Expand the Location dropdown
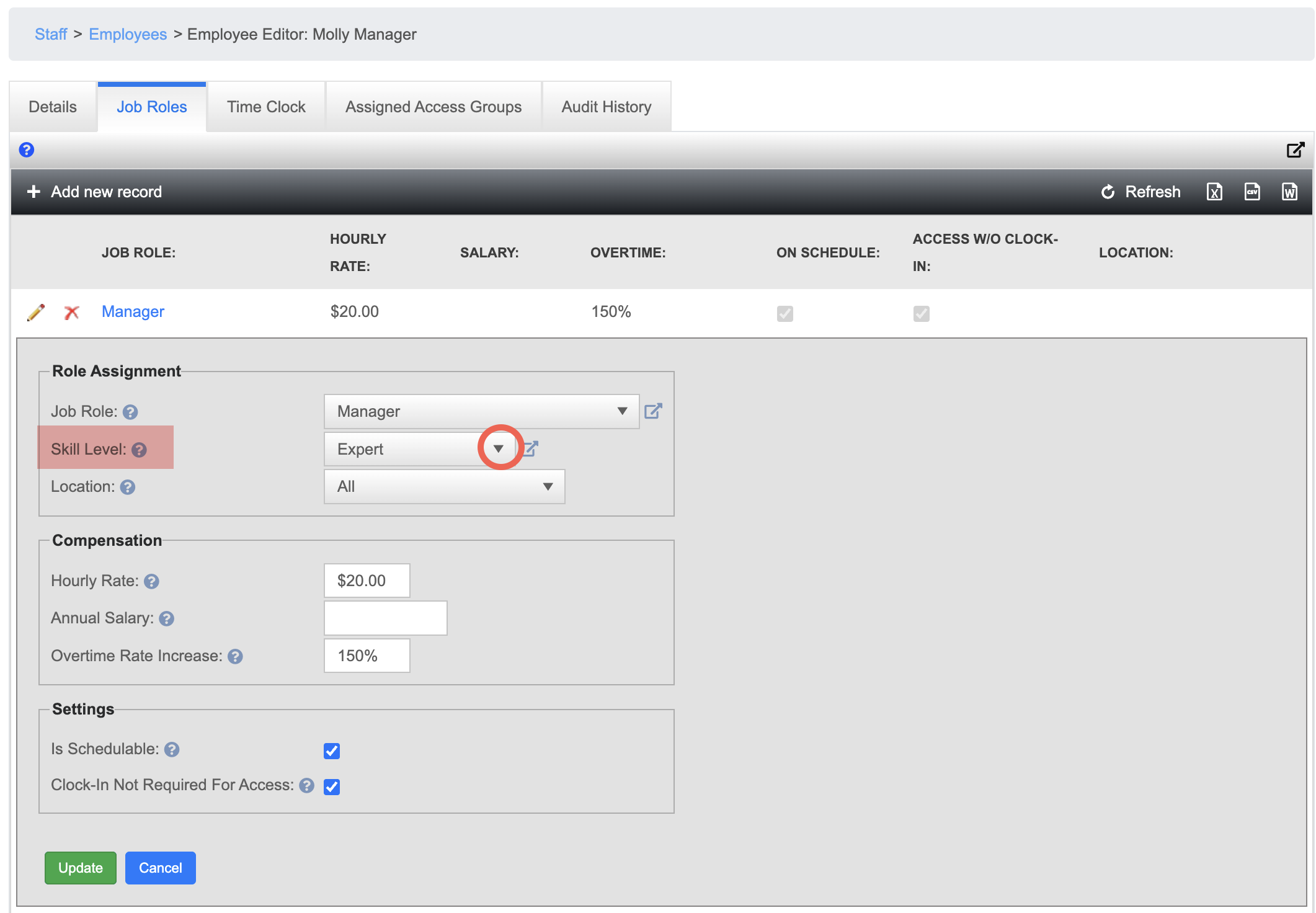This screenshot has width=1316, height=913. (x=547, y=487)
